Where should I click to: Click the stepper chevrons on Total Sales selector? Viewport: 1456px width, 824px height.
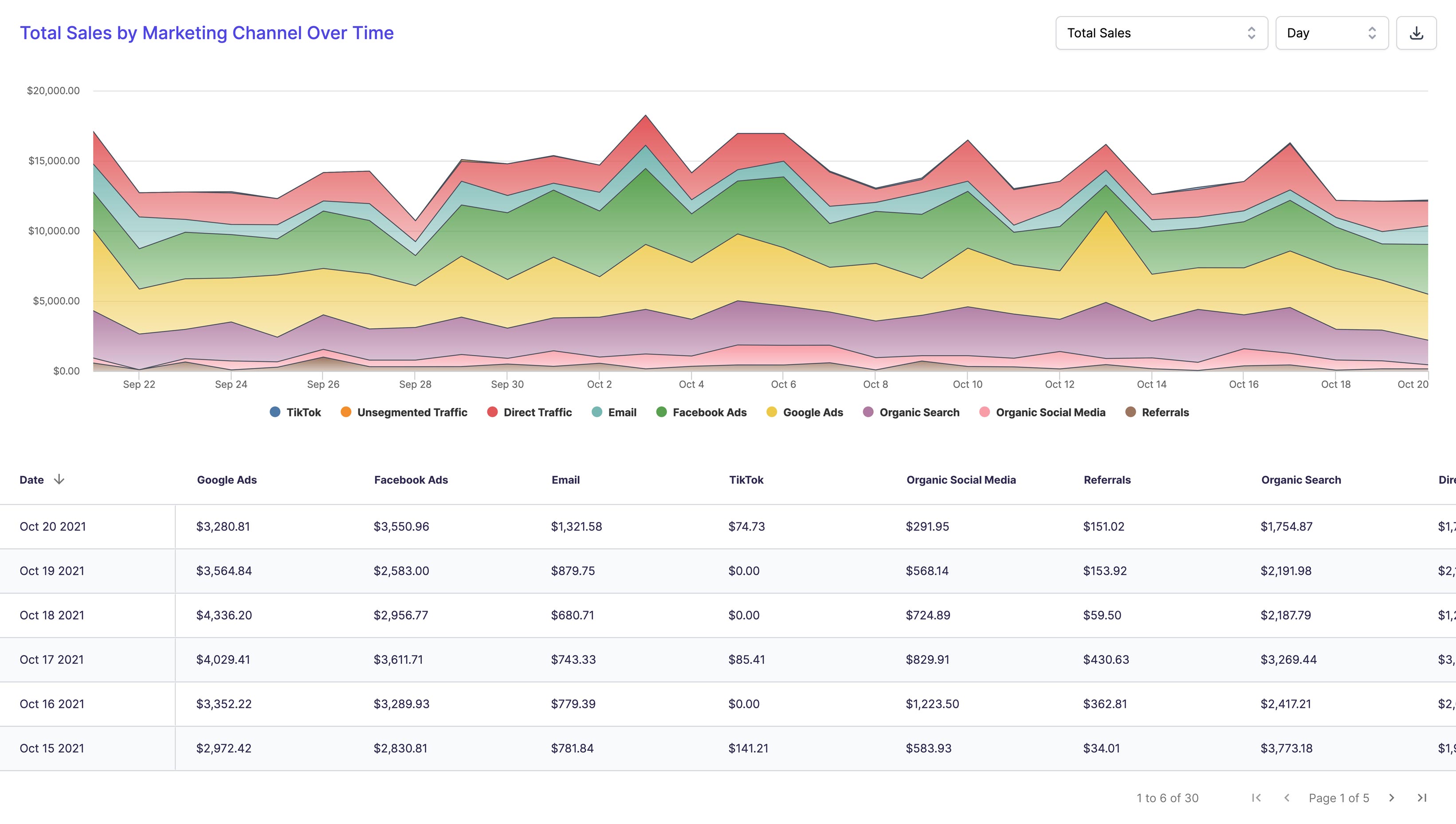pyautogui.click(x=1251, y=33)
